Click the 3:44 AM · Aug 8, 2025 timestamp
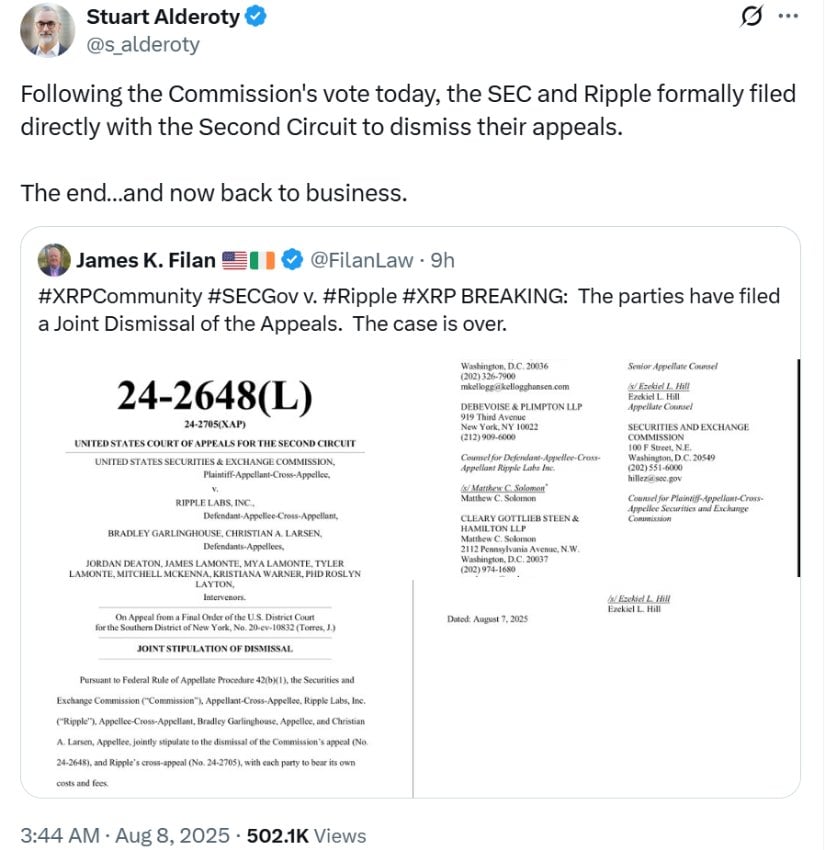 pos(125,835)
